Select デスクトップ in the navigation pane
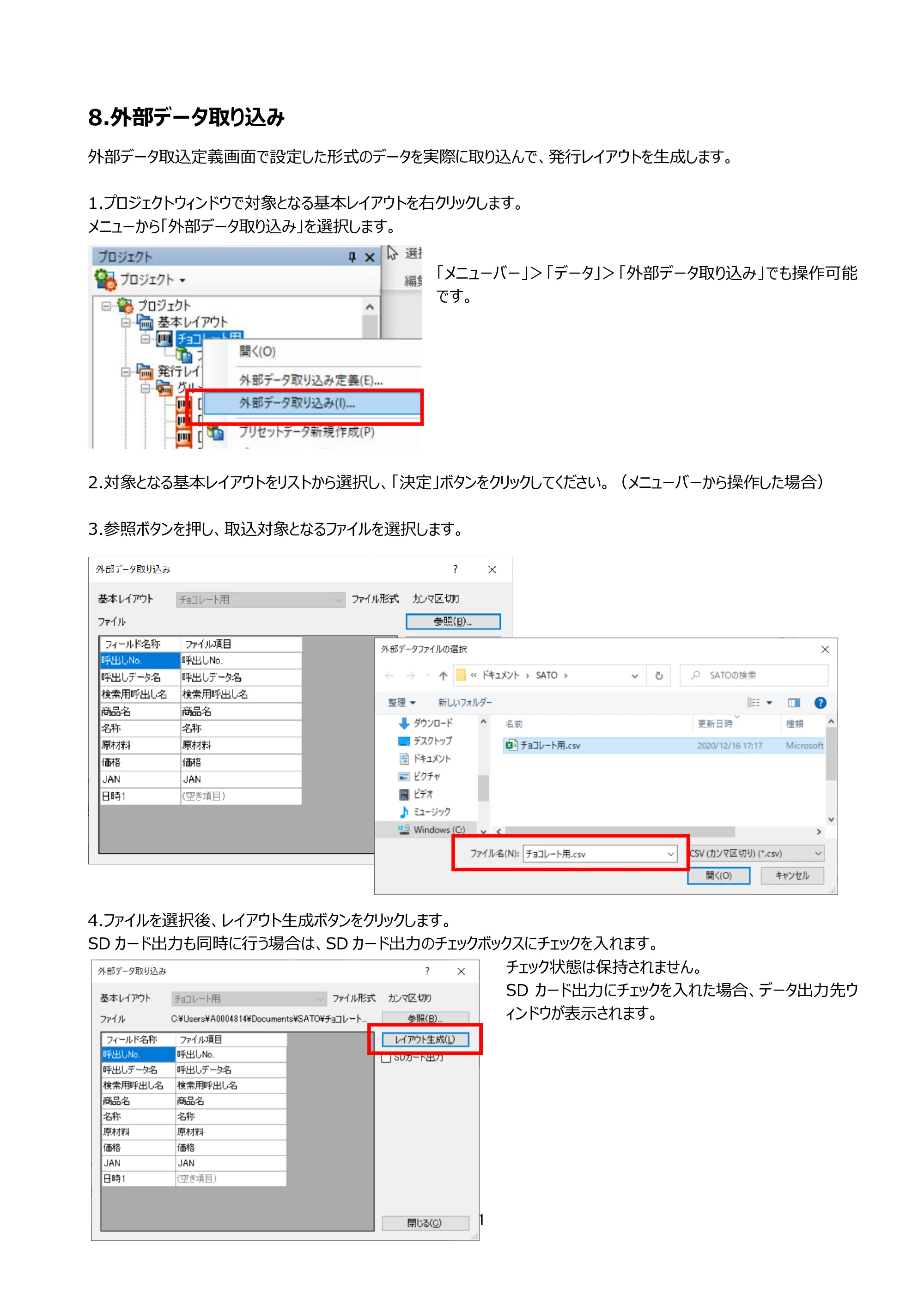The image size is (924, 1307). tap(426, 741)
